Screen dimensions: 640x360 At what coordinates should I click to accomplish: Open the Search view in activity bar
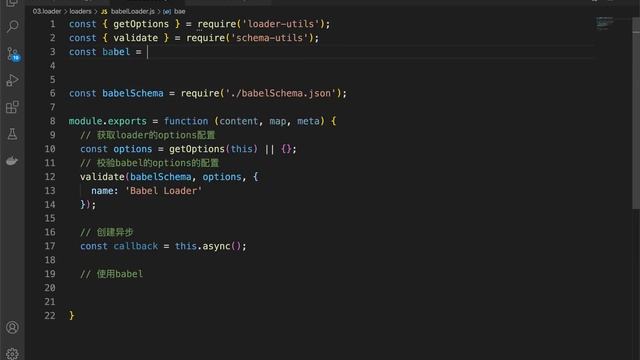[x=12, y=27]
